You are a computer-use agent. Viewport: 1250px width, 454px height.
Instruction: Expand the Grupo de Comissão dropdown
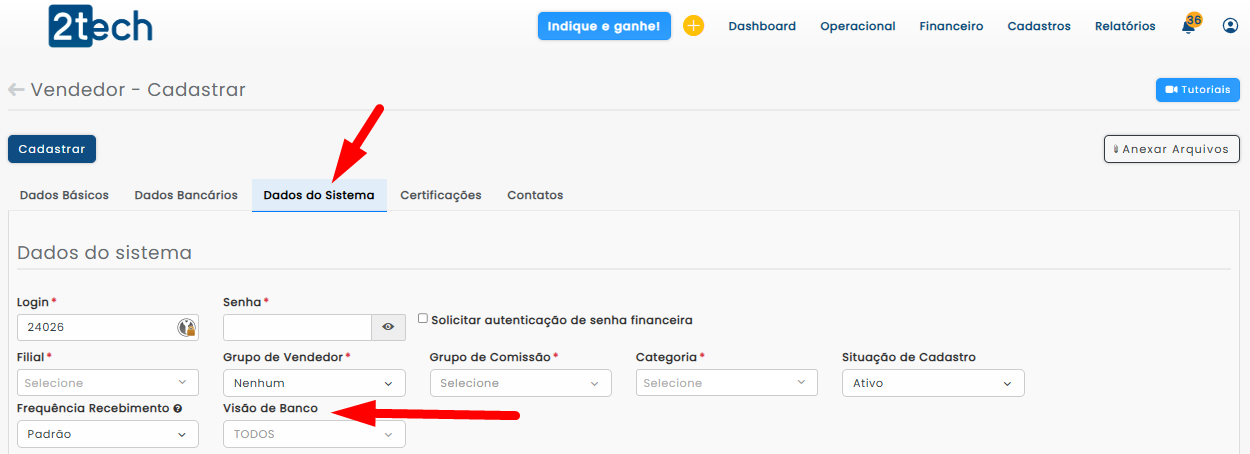[520, 383]
